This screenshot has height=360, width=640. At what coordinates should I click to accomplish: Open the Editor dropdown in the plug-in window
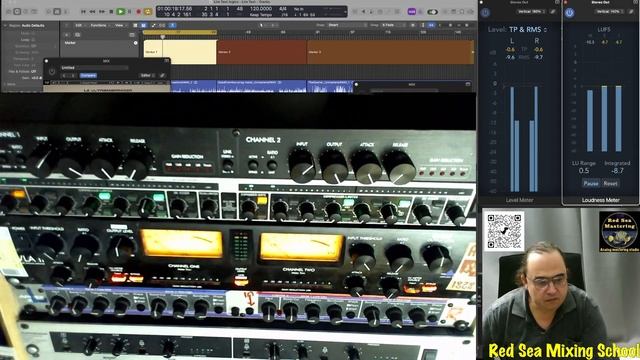pyautogui.click(x=147, y=76)
